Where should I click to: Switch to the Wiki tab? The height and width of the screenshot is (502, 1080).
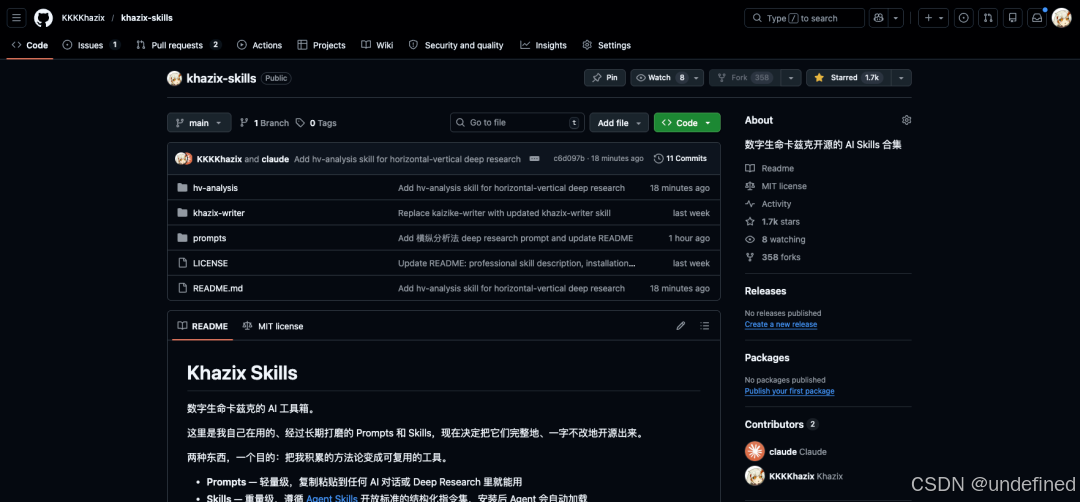(377, 45)
